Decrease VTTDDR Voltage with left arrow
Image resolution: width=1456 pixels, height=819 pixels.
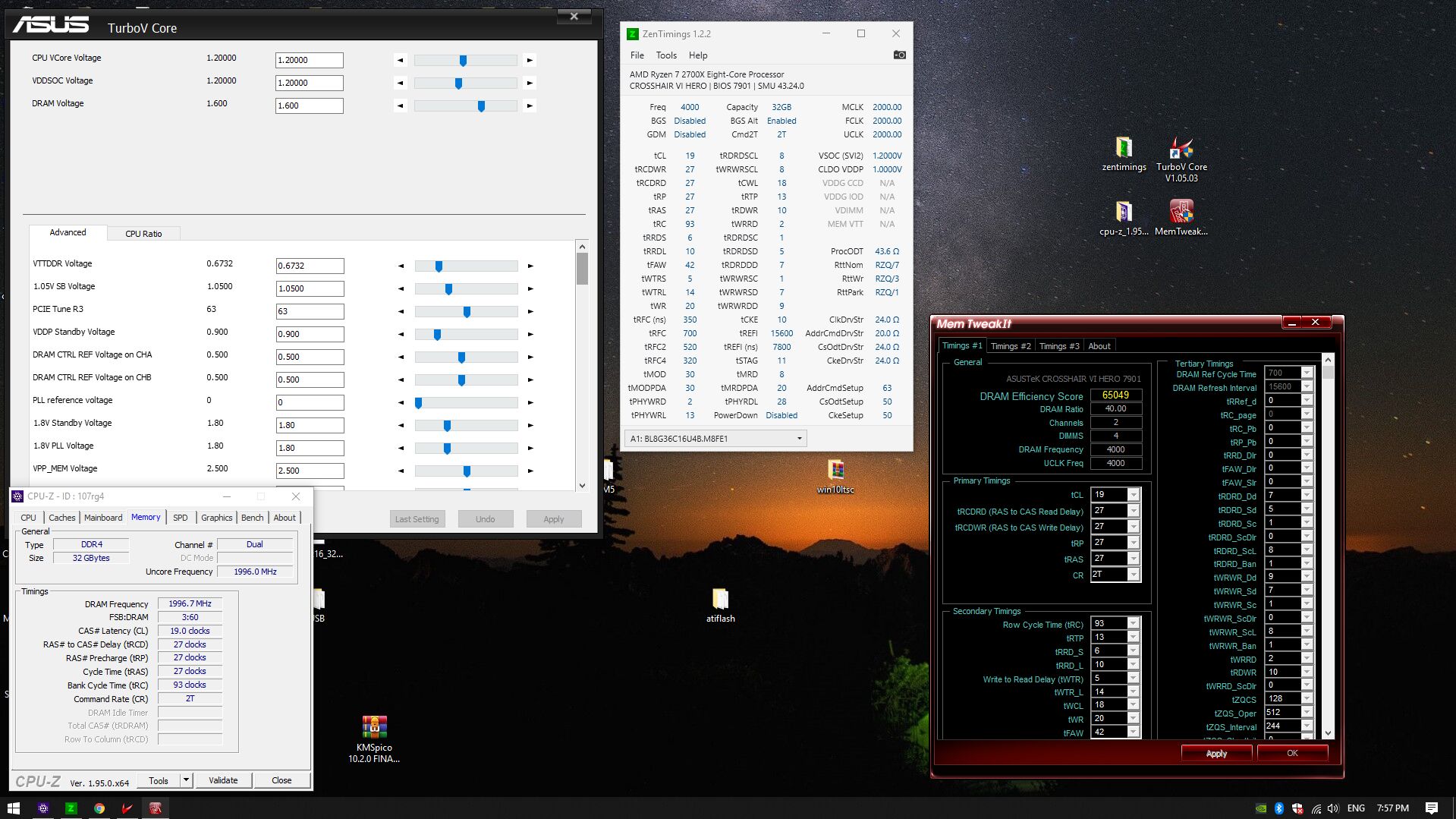click(401, 266)
